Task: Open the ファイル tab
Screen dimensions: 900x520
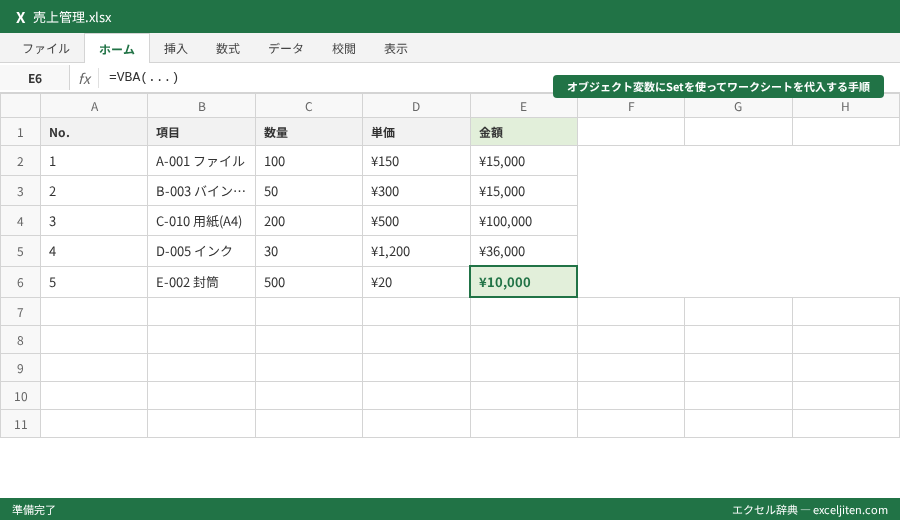Action: click(46, 48)
